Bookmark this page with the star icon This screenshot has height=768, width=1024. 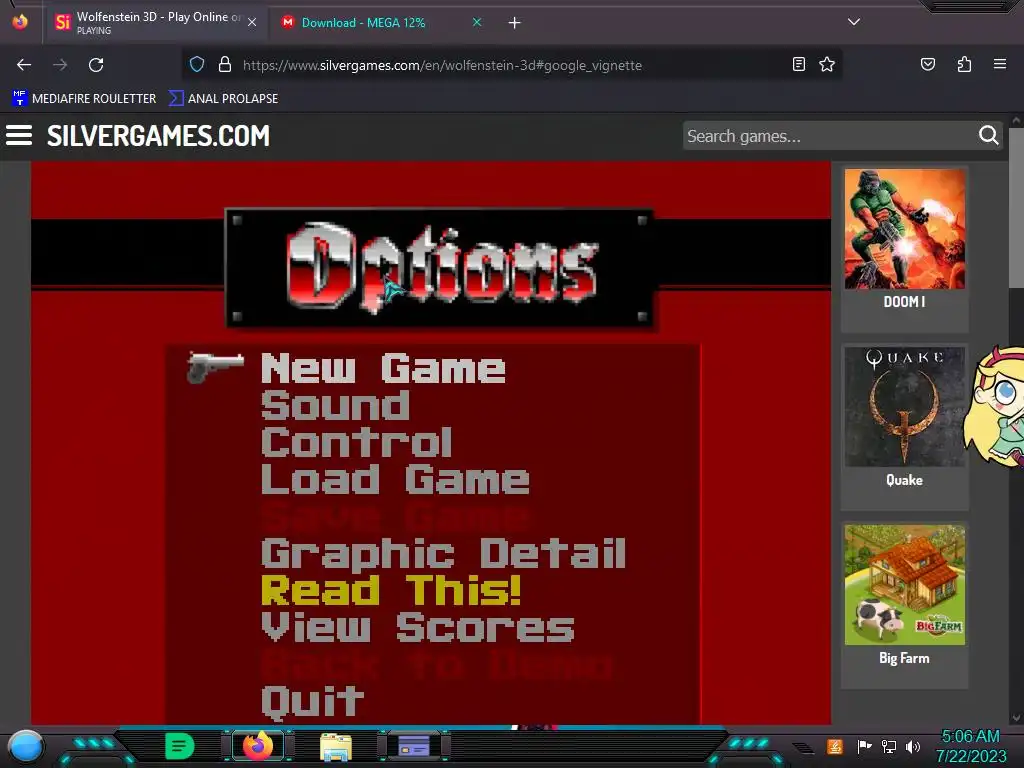click(827, 64)
